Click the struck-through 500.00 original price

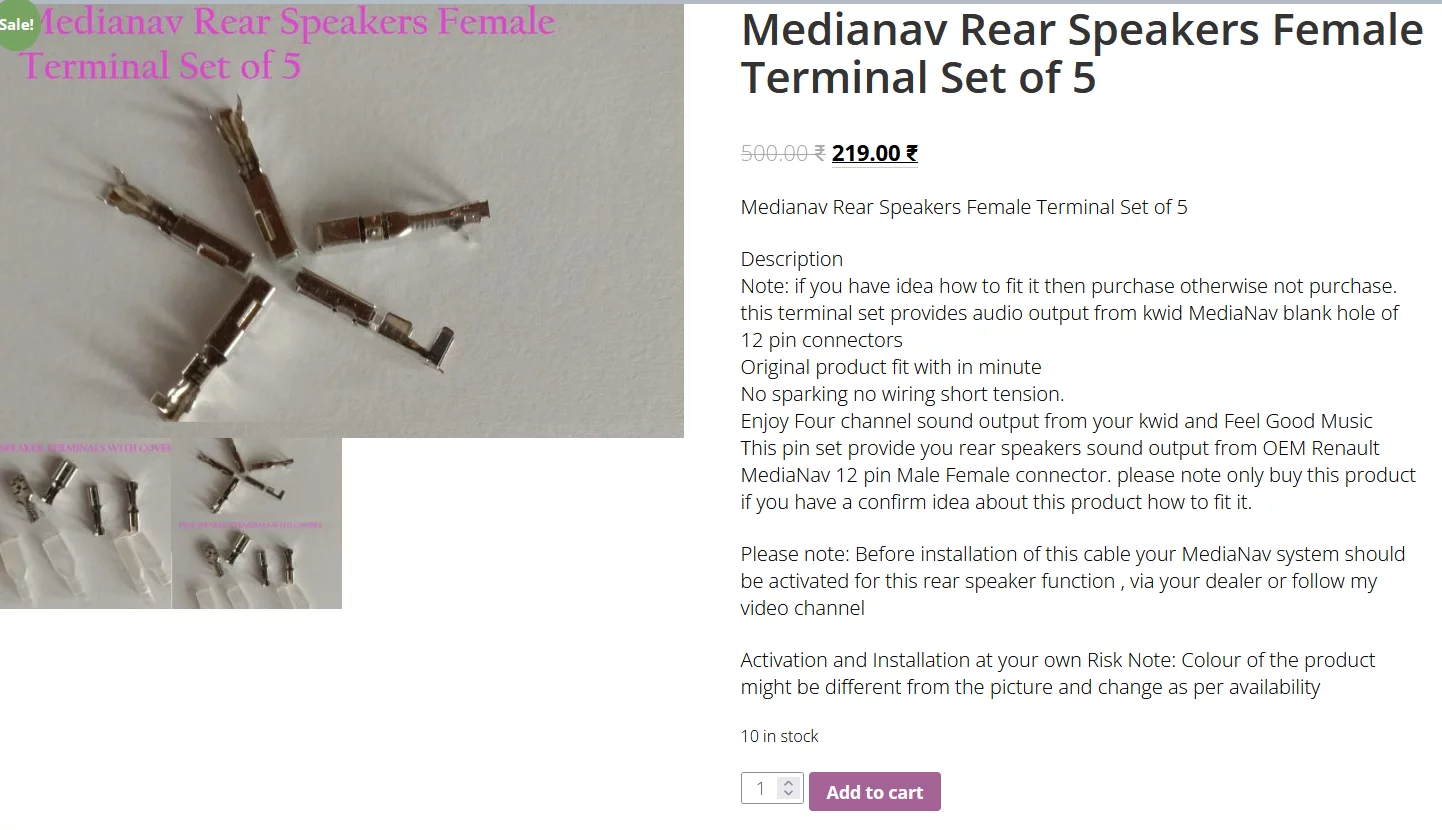click(783, 153)
